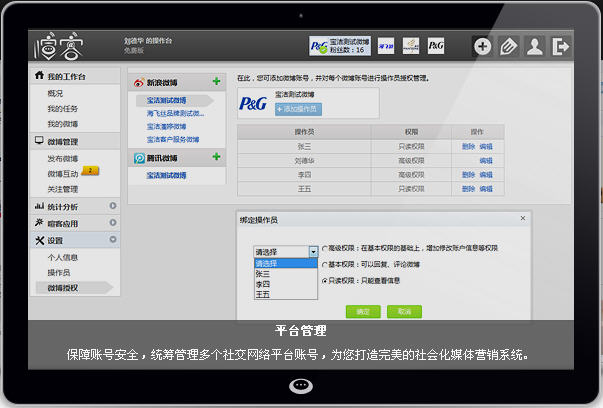This screenshot has height=408, width=603.
Task: Choose 王五 in the operator dropdown list
Action: tap(286, 294)
